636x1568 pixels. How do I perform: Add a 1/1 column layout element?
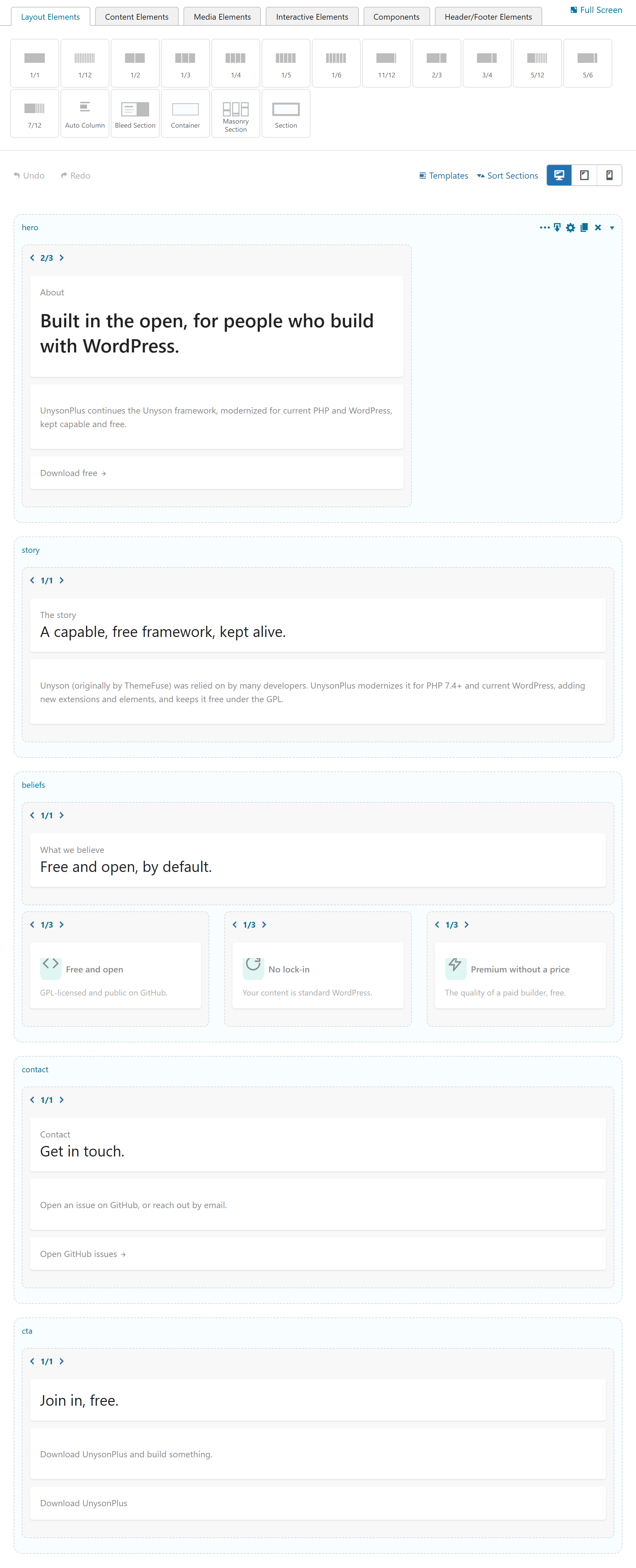(35, 63)
